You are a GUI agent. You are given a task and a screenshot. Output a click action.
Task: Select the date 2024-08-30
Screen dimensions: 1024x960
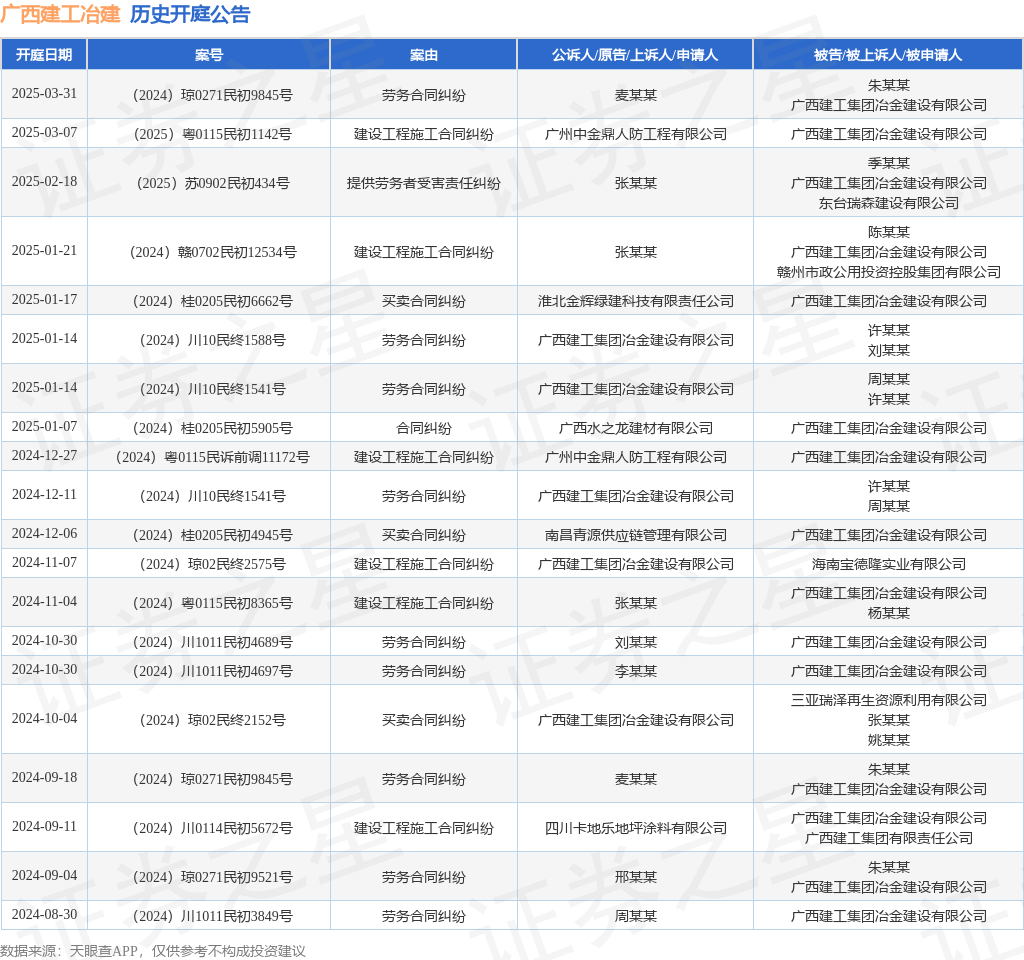(44, 914)
